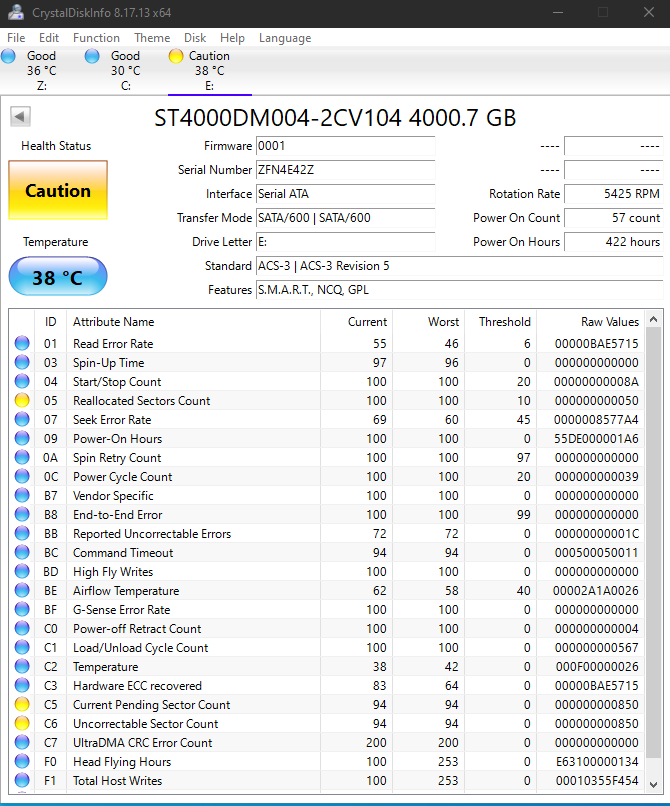Open the Disk menu
This screenshot has height=806, width=670.
coord(195,38)
